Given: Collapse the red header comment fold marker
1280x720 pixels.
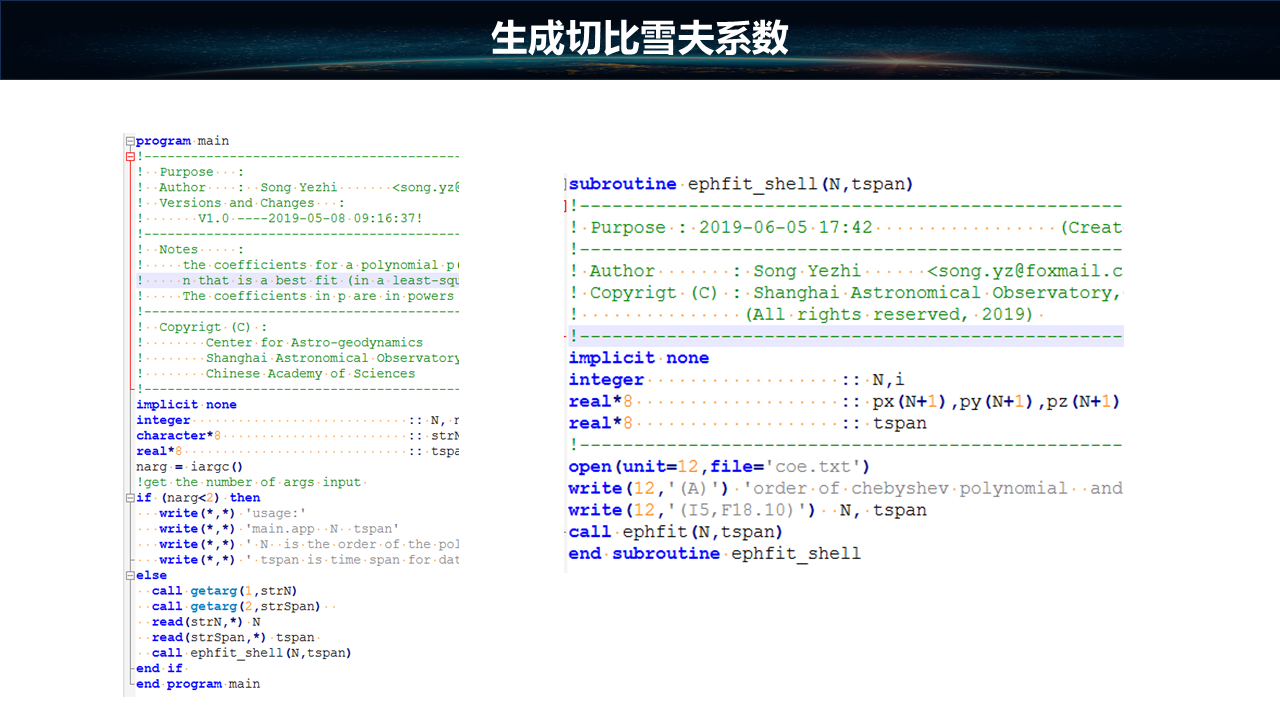Looking at the screenshot, I should tap(129, 156).
